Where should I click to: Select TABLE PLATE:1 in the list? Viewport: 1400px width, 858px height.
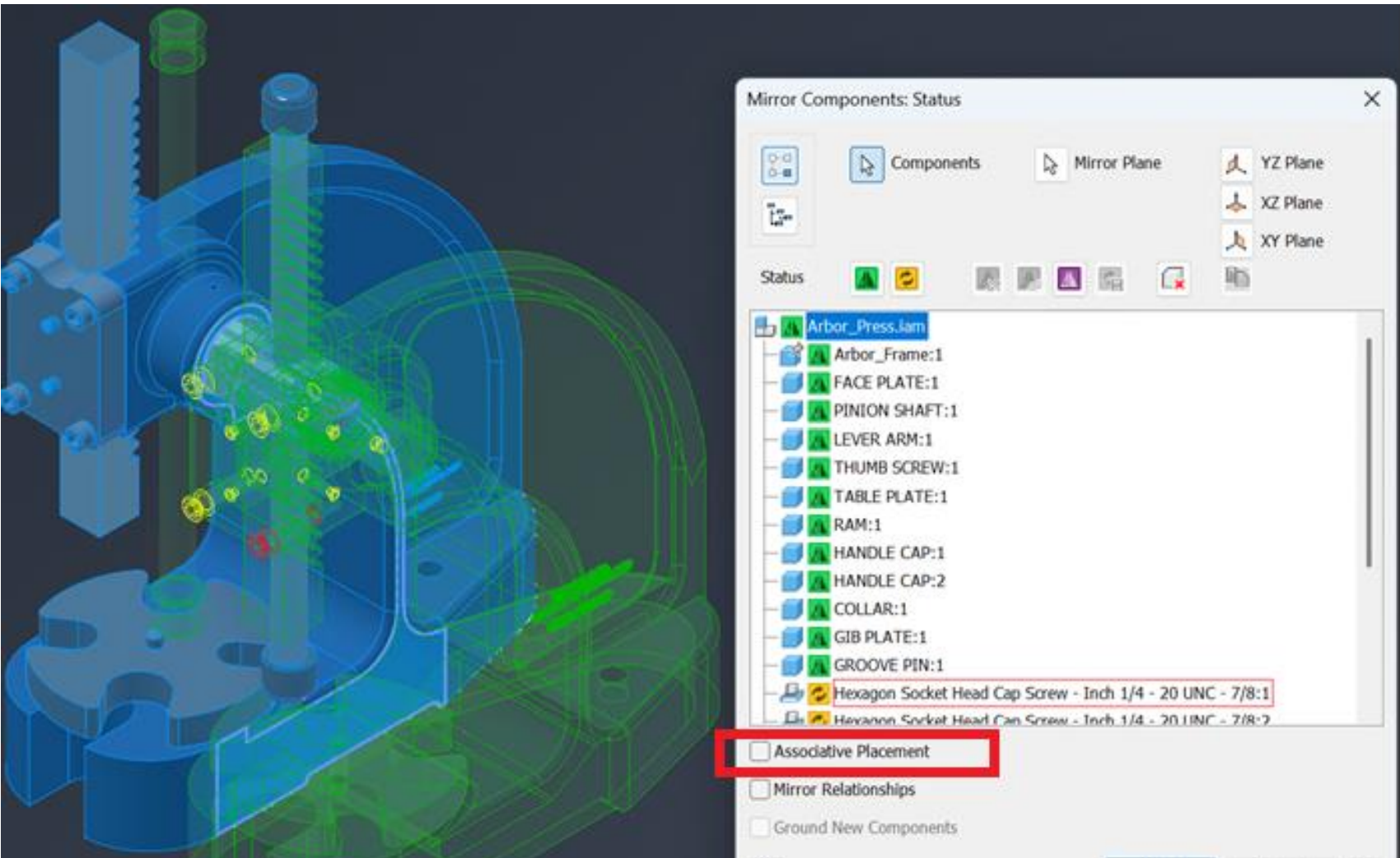tap(890, 497)
